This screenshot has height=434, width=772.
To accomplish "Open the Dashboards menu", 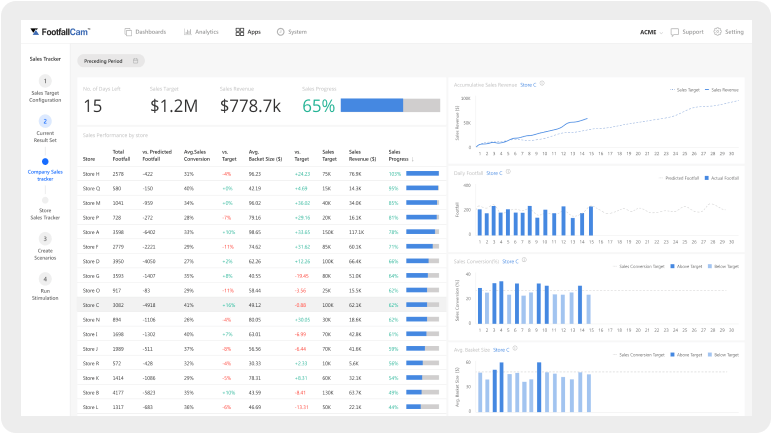I will (145, 32).
